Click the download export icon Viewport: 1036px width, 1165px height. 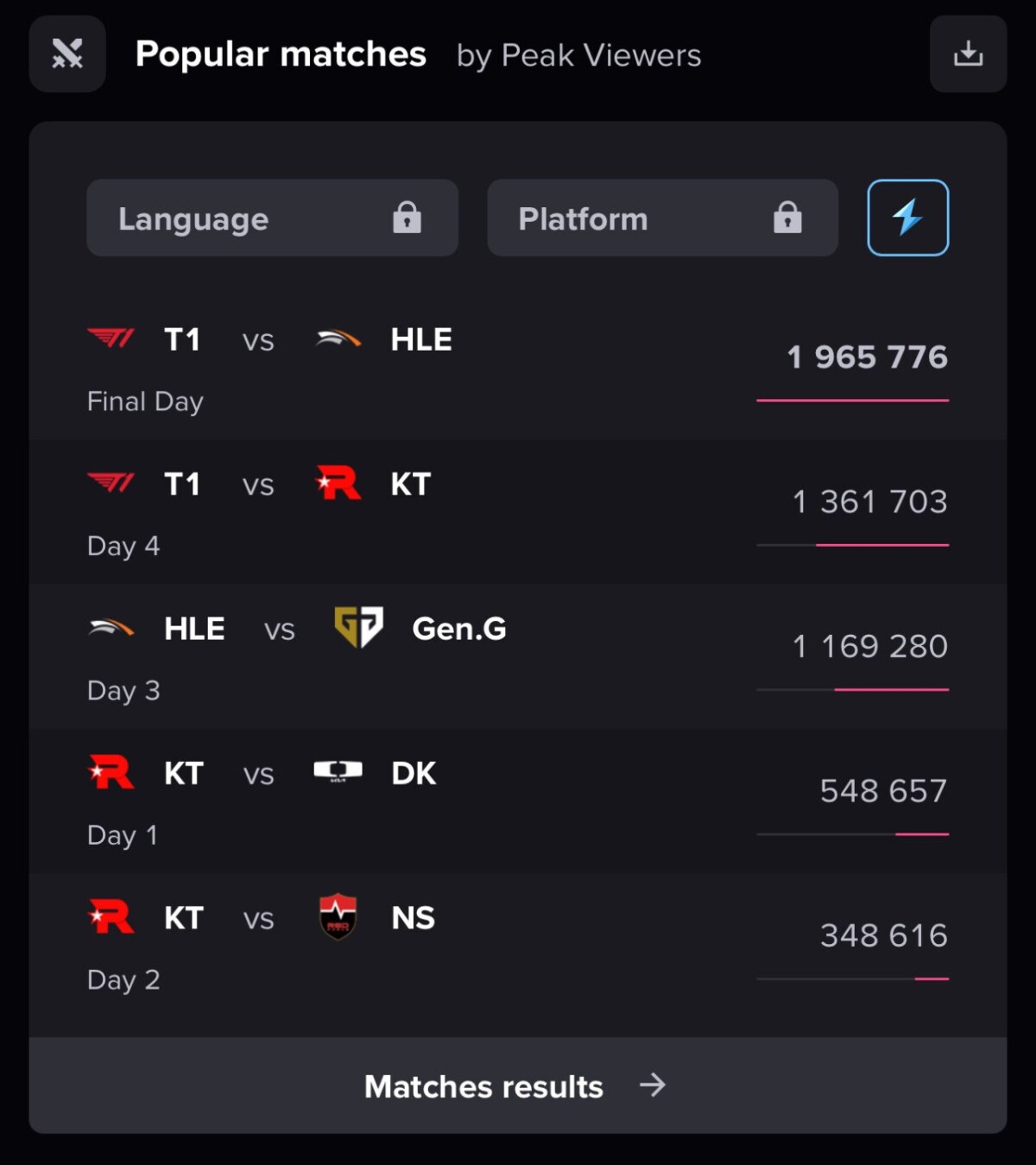point(968,54)
